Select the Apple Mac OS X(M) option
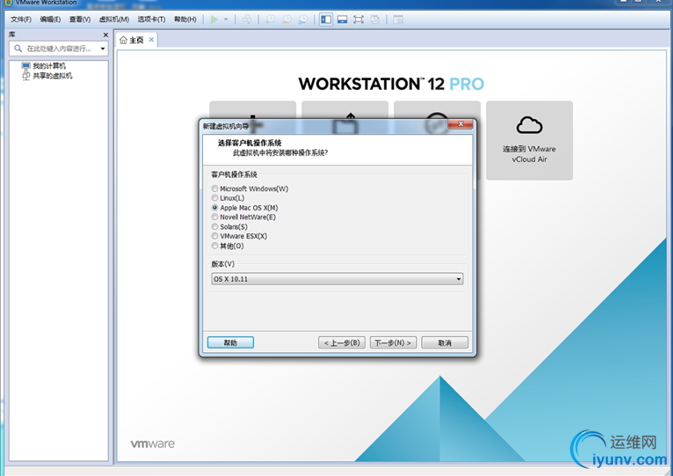 click(215, 207)
